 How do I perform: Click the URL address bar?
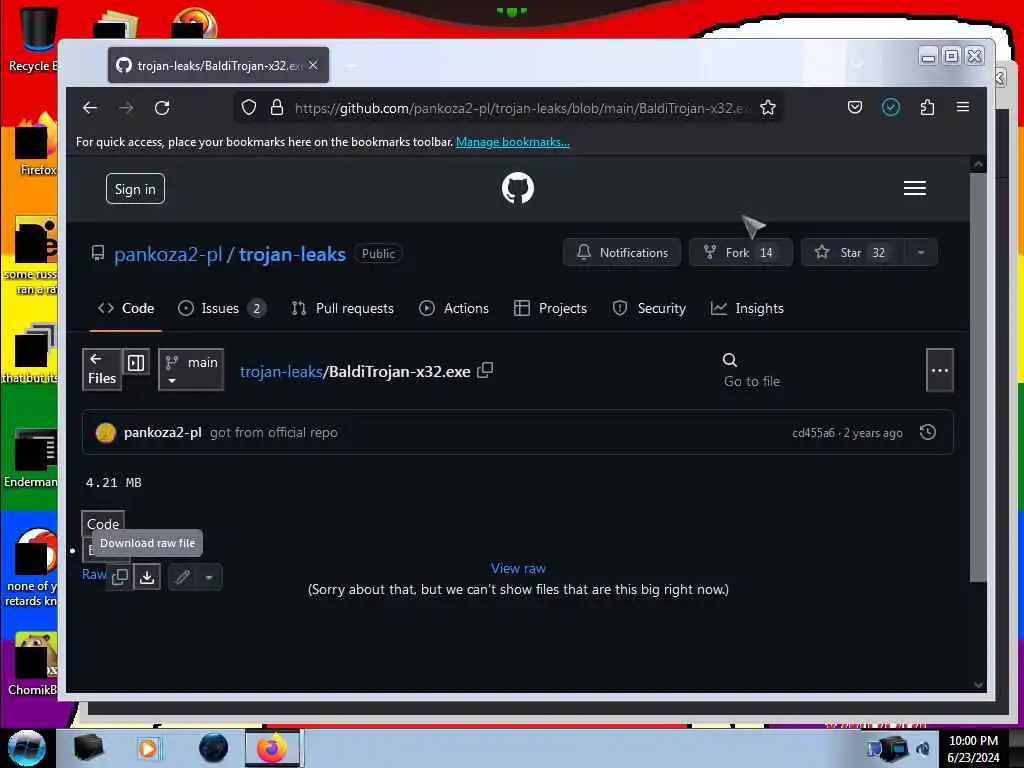coord(521,108)
